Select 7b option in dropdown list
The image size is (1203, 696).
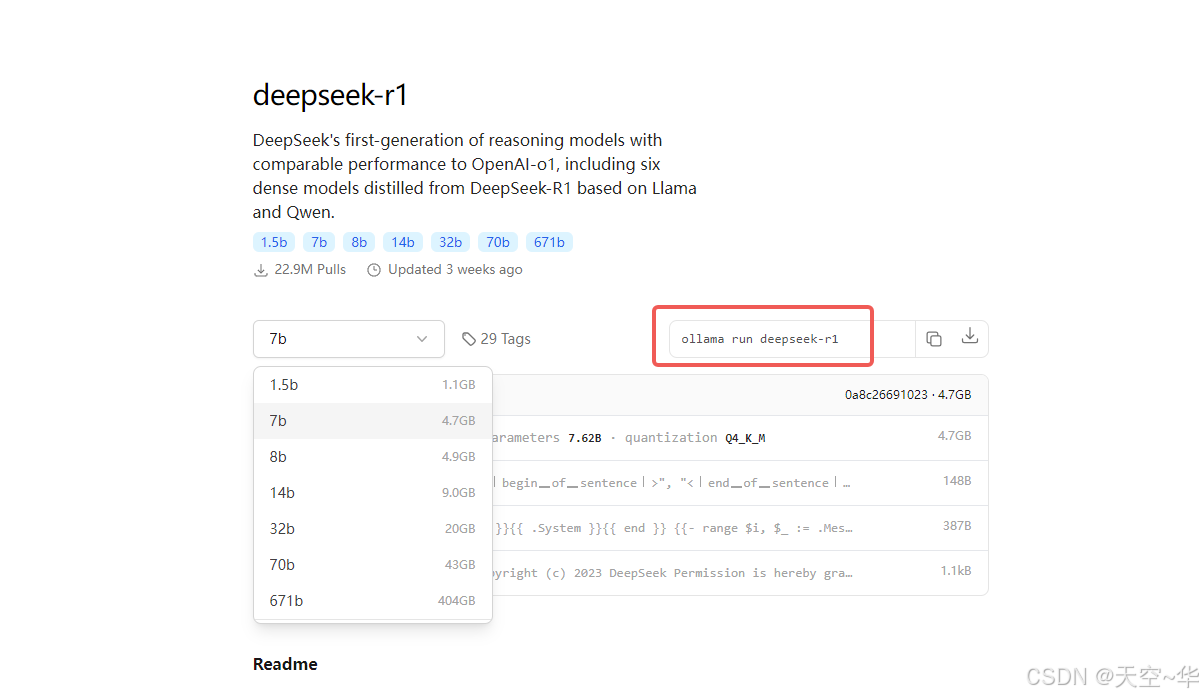click(x=373, y=421)
